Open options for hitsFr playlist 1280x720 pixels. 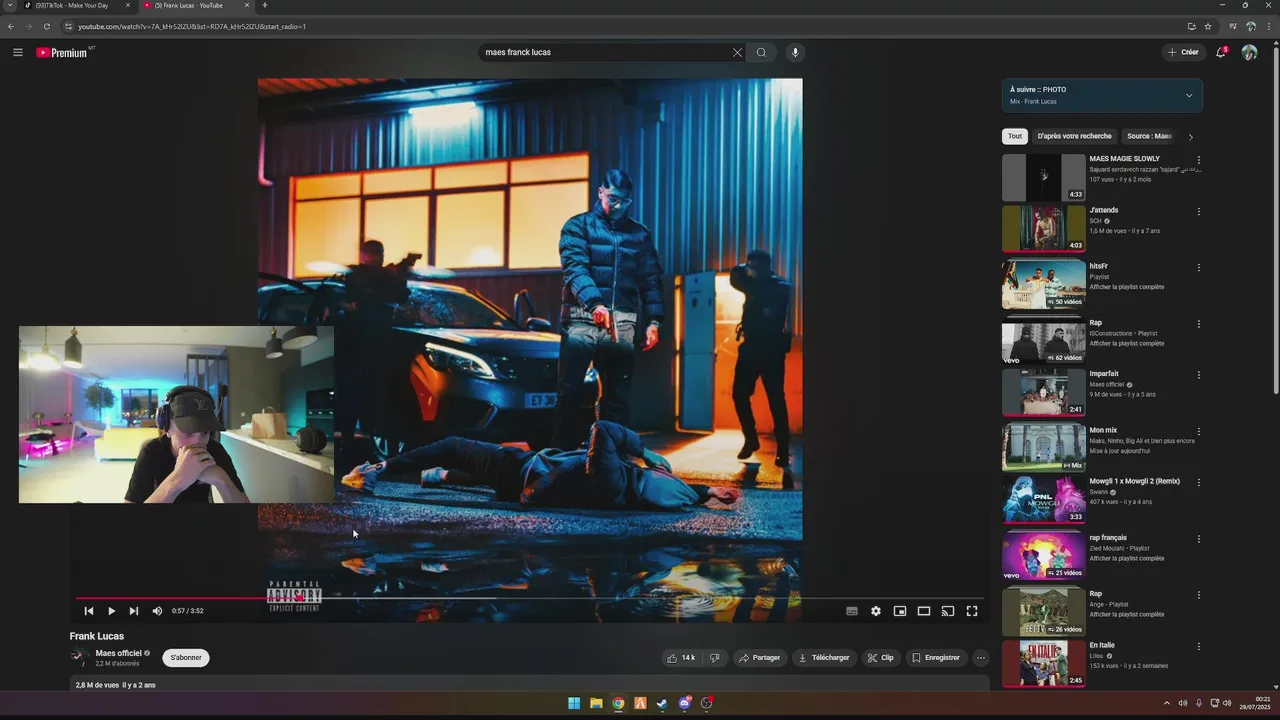coord(1199,268)
